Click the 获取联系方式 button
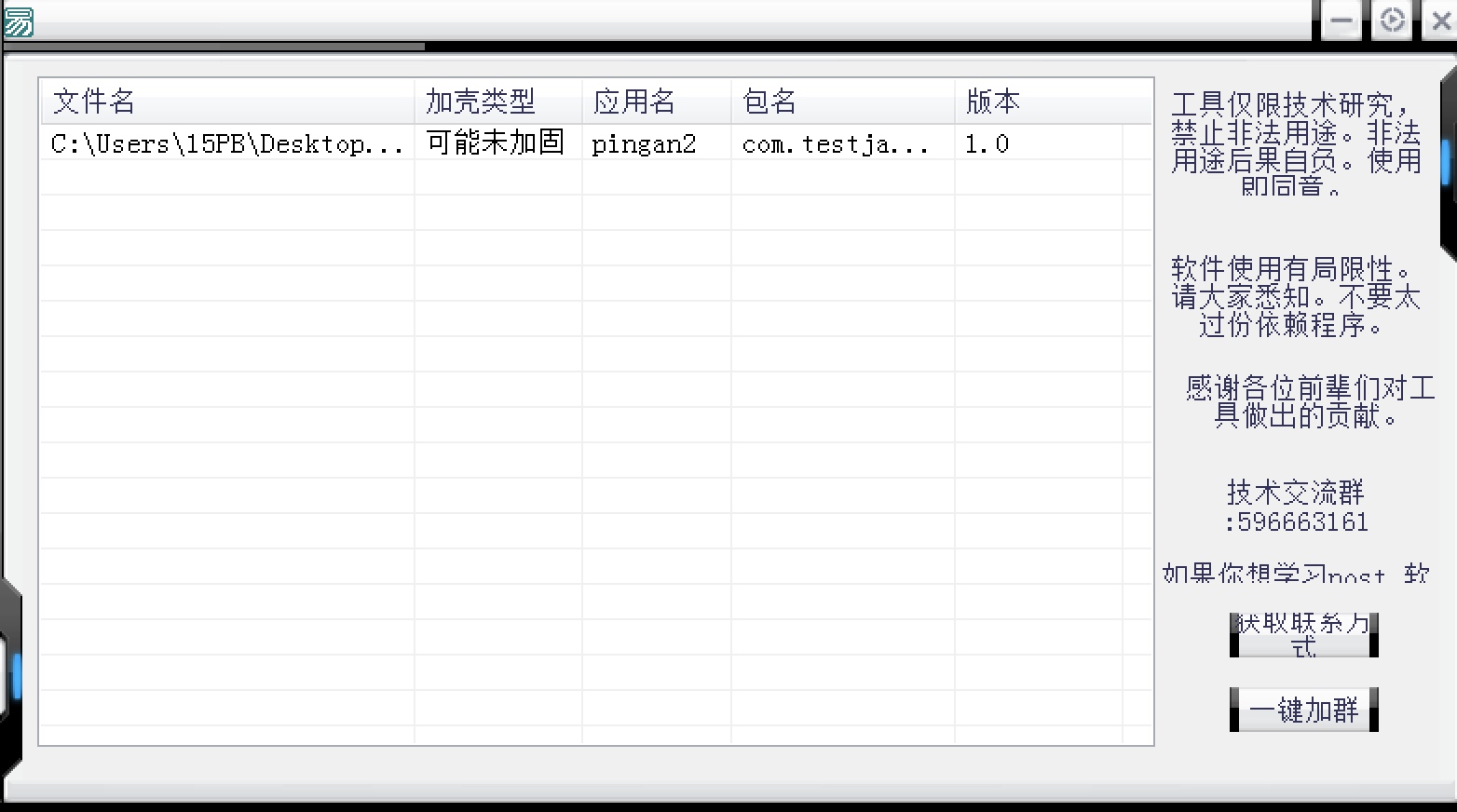 click(x=1303, y=635)
